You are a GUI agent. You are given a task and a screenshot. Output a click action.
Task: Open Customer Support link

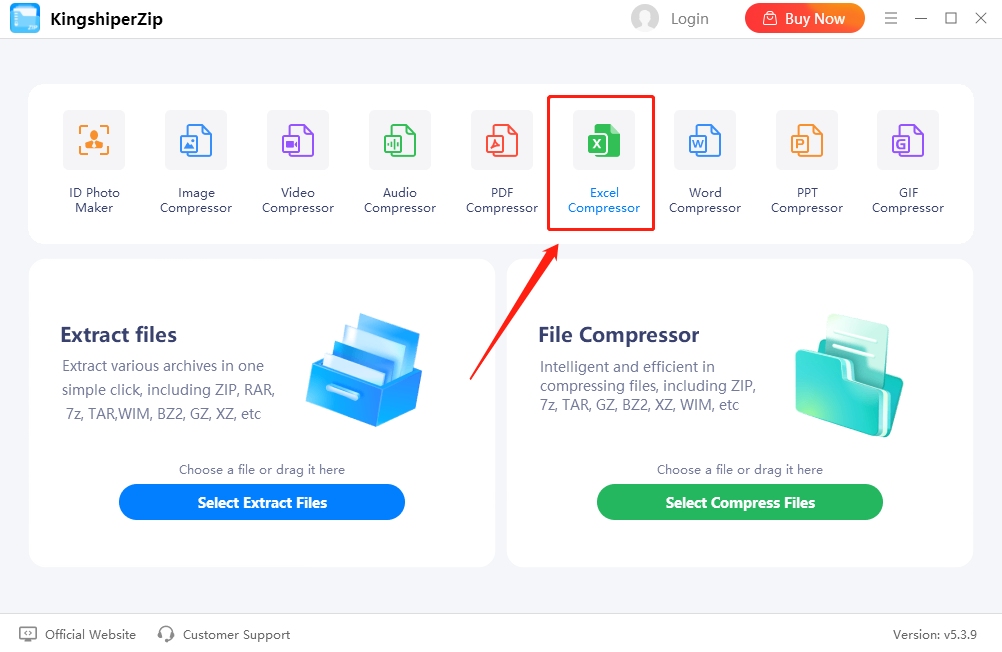click(x=224, y=634)
